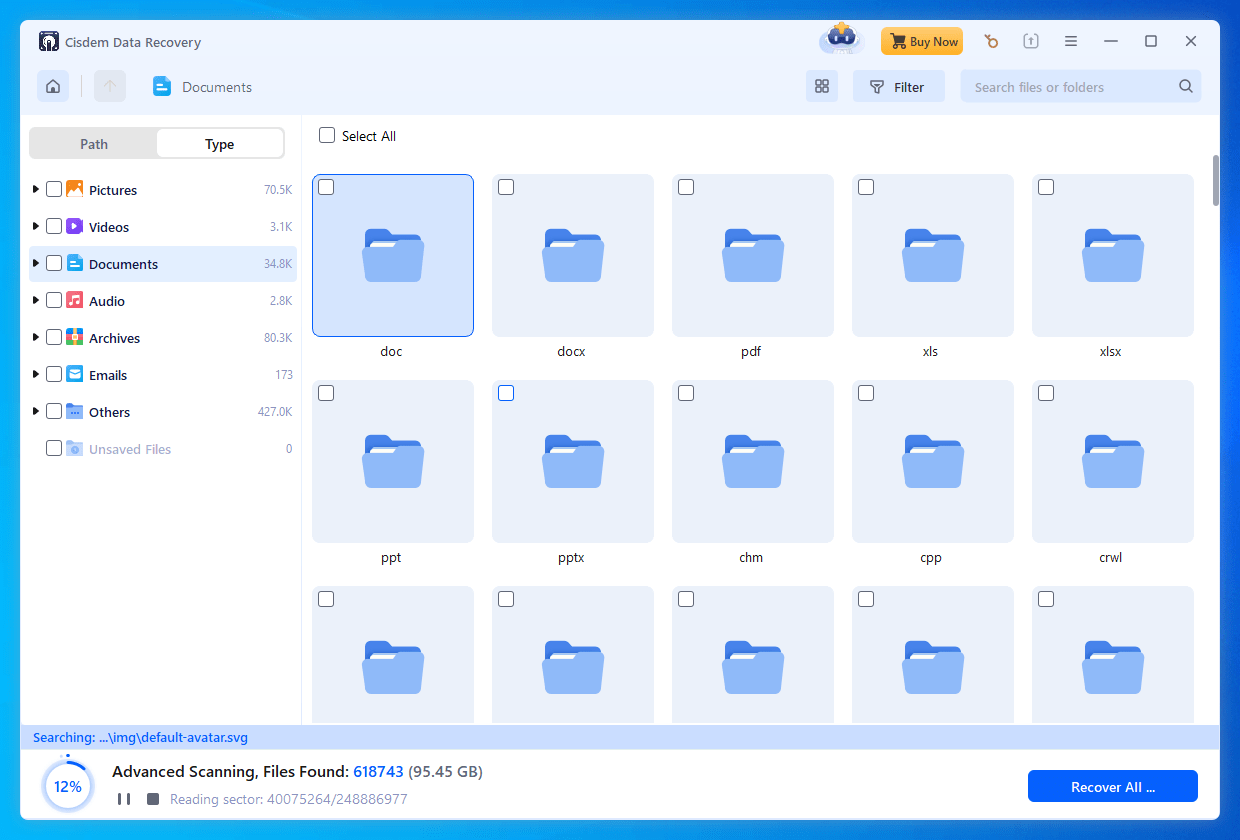The width and height of the screenshot is (1240, 840).
Task: Select the Documents category label
Action: (x=123, y=264)
